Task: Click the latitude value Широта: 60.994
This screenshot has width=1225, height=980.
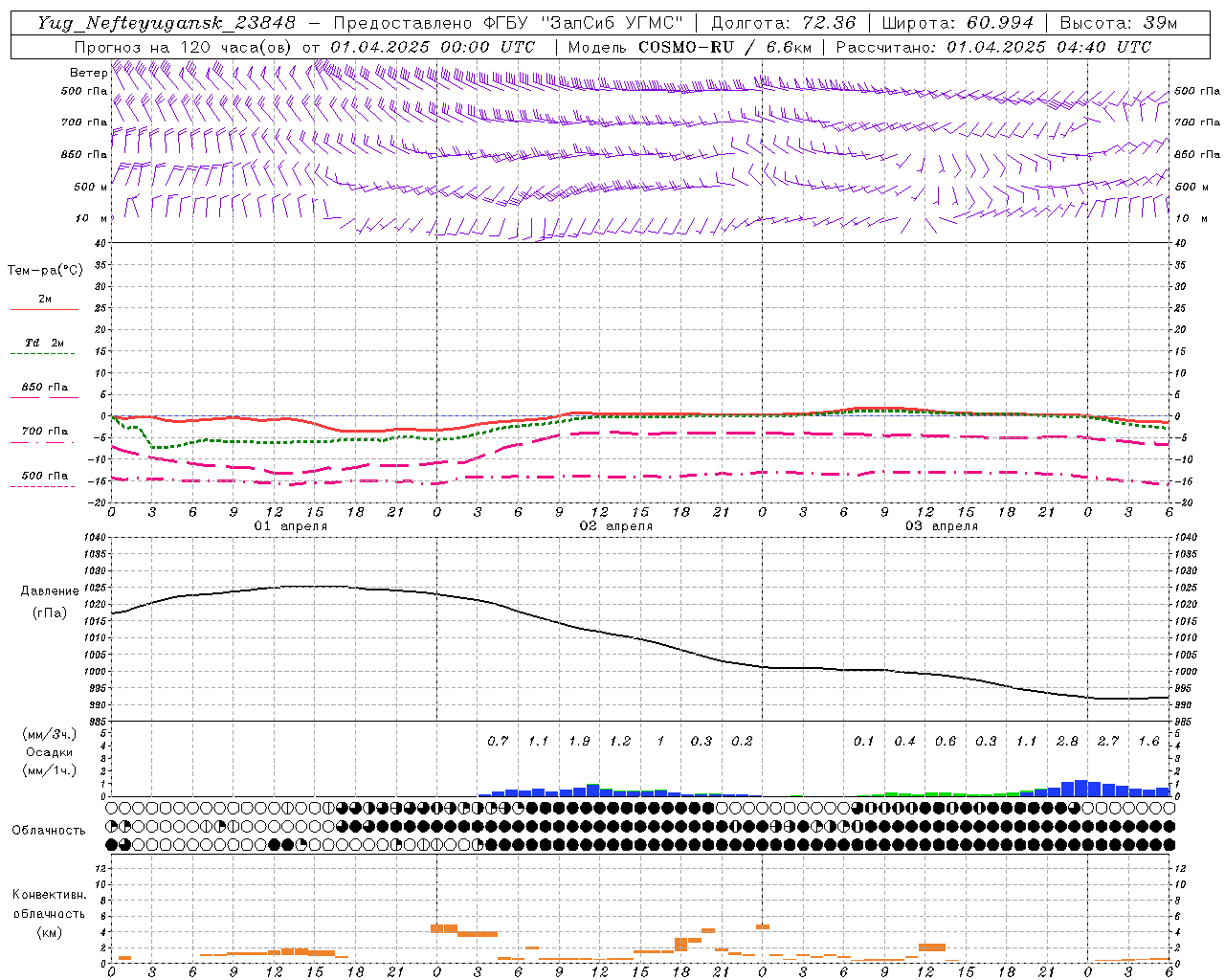Action: [x=958, y=23]
